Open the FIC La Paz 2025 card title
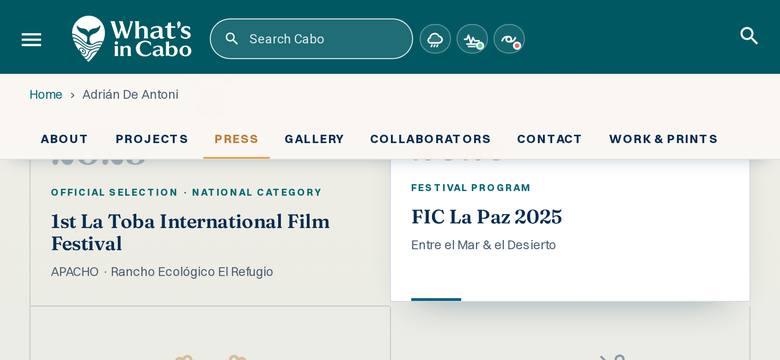Viewport: 780px width, 360px height. point(487,217)
